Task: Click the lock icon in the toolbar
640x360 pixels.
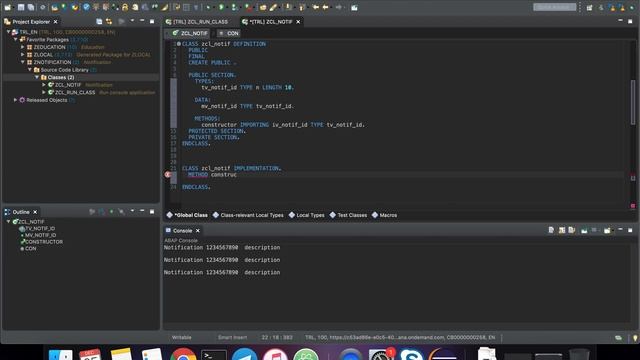Action: pos(125,7)
